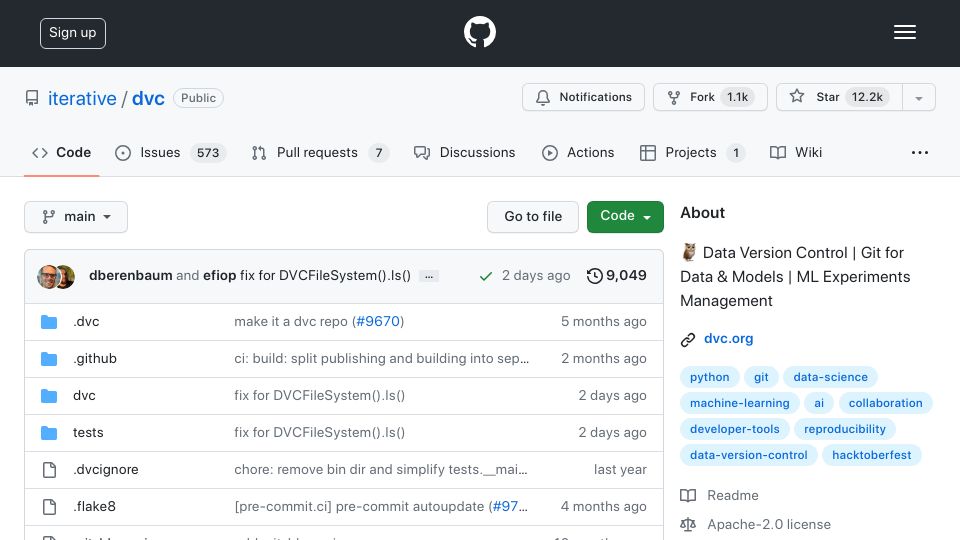This screenshot has height=540, width=960.
Task: Open the dvc repository name link
Action: pyautogui.click(x=148, y=99)
